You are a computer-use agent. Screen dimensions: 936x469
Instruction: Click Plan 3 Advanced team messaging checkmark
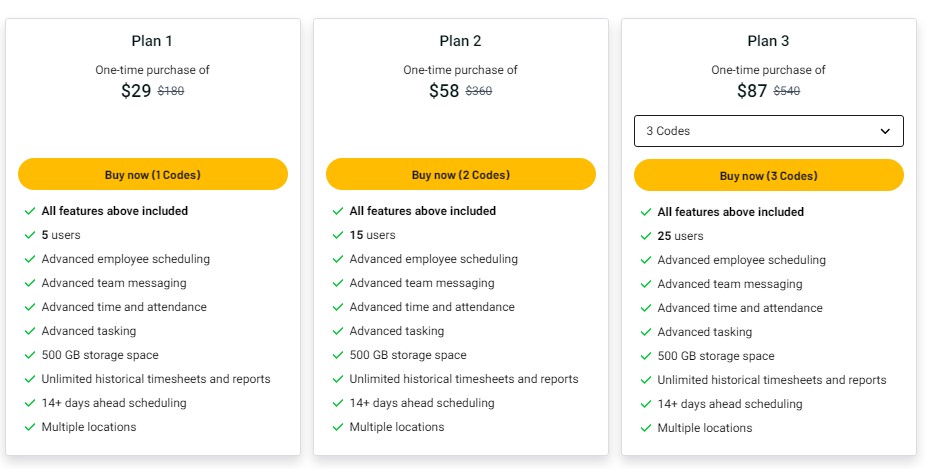click(x=644, y=284)
